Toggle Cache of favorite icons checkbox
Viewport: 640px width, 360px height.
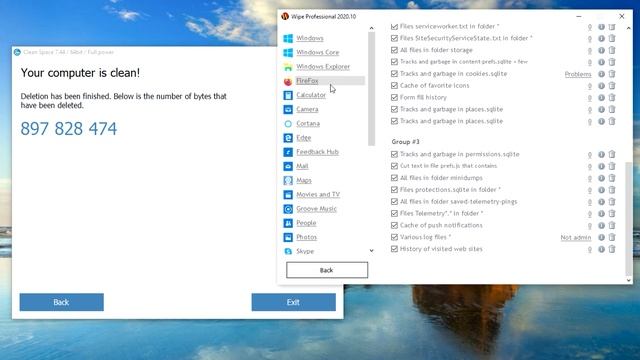tap(394, 86)
